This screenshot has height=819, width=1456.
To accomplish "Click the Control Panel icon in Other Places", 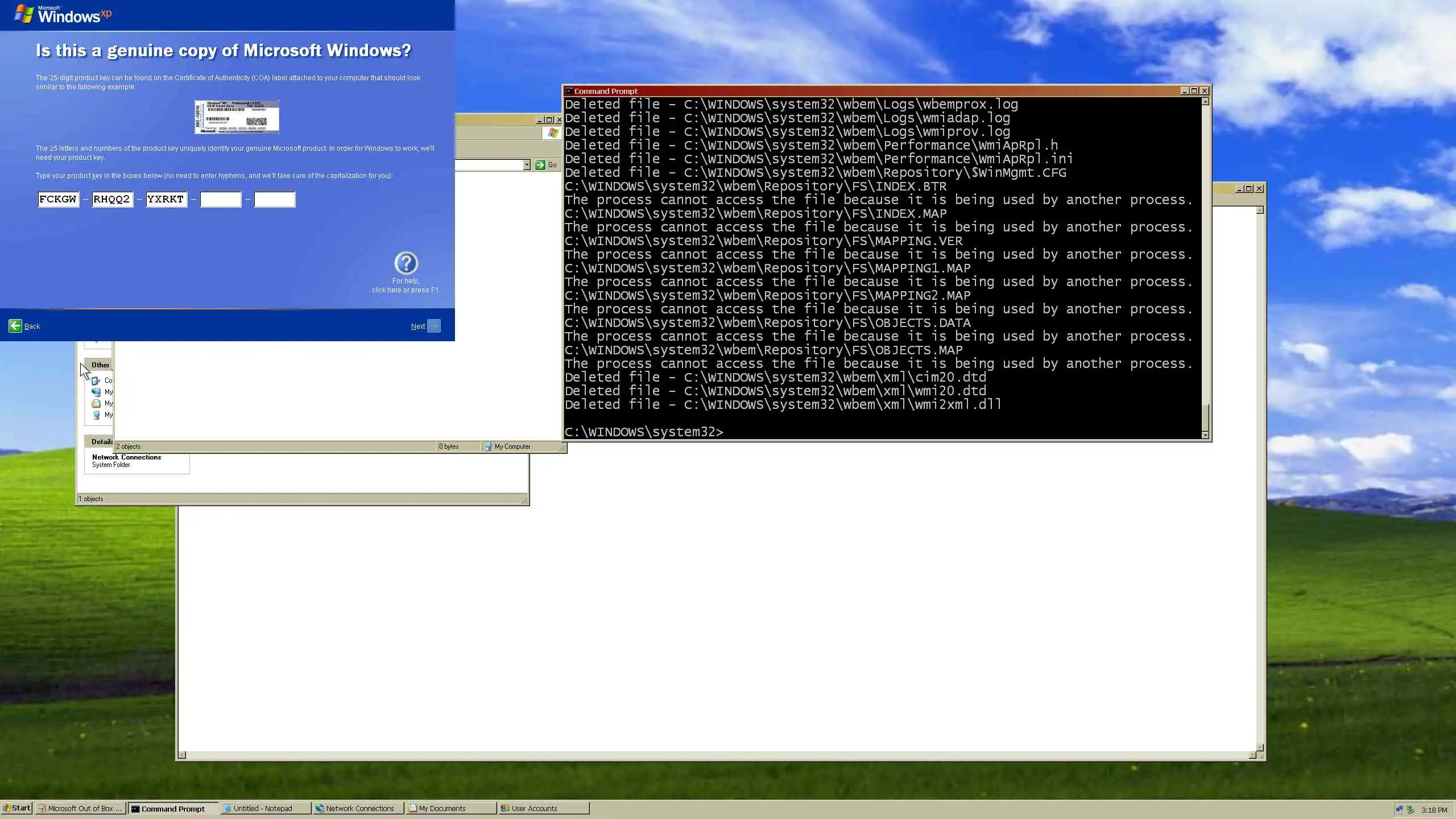I will 96,380.
